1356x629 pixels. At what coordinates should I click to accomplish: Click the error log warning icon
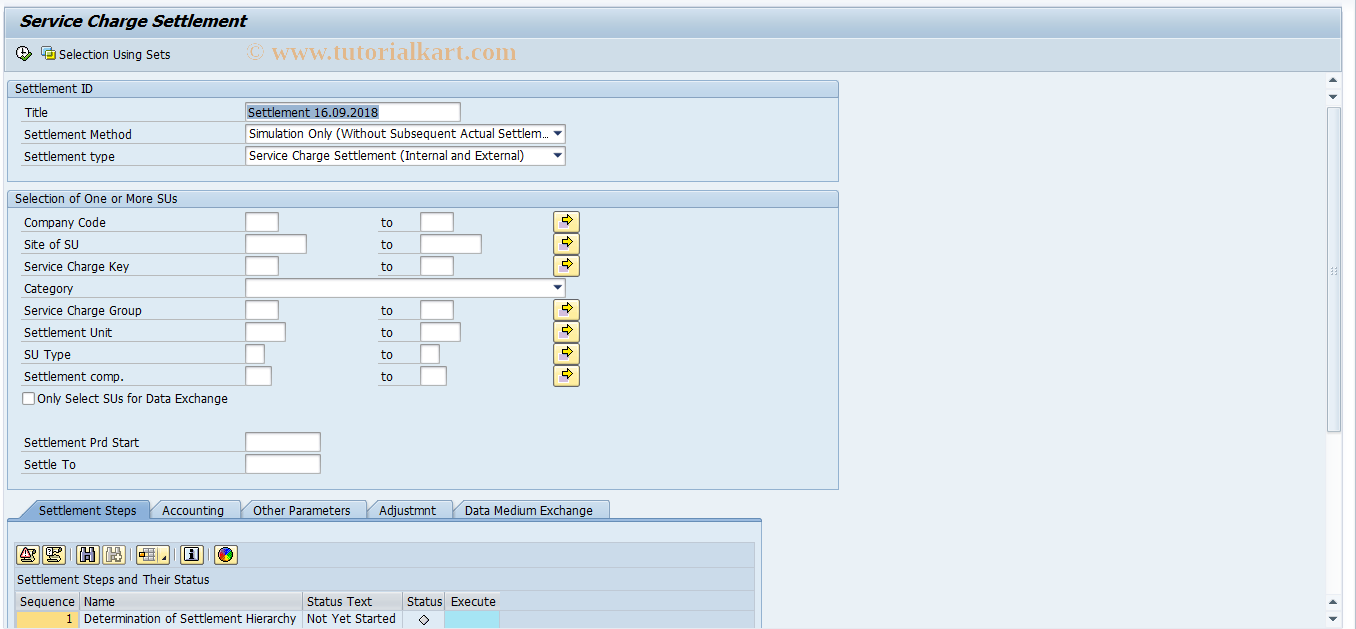pos(28,555)
